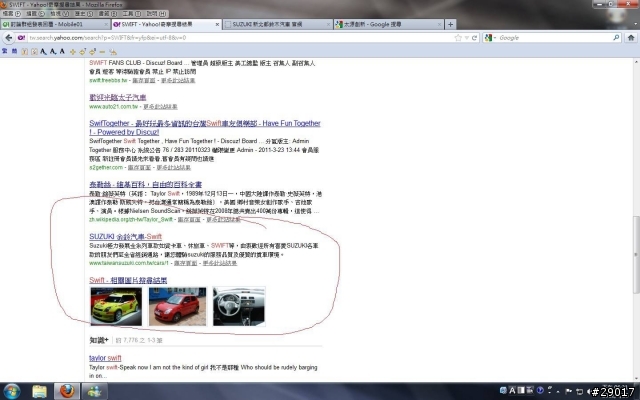Click the second blue toolbar icon next to it
Viewport: 640px width, 400px height.
tap(14, 51)
